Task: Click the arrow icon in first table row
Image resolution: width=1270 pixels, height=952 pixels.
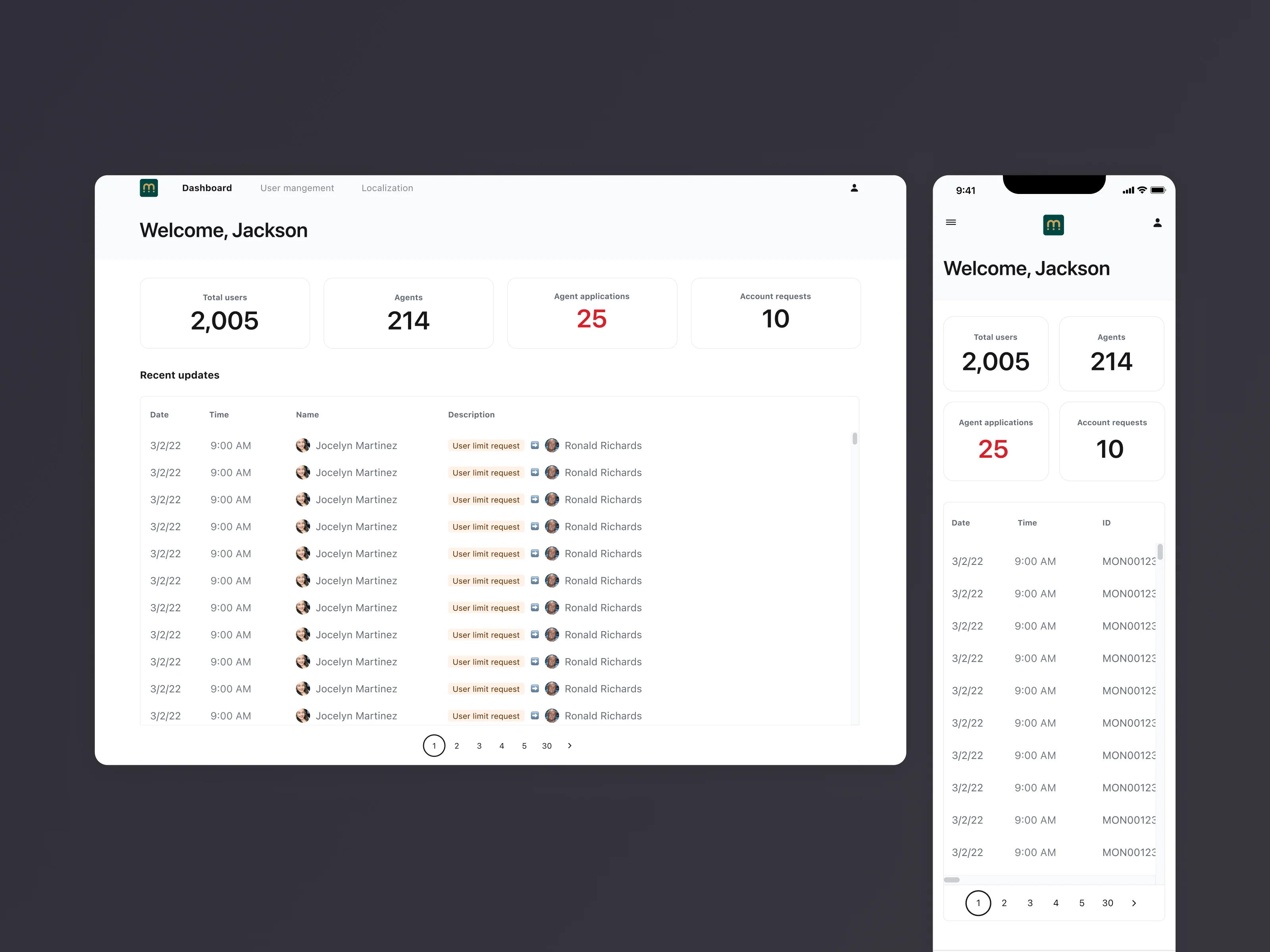Action: coord(535,445)
